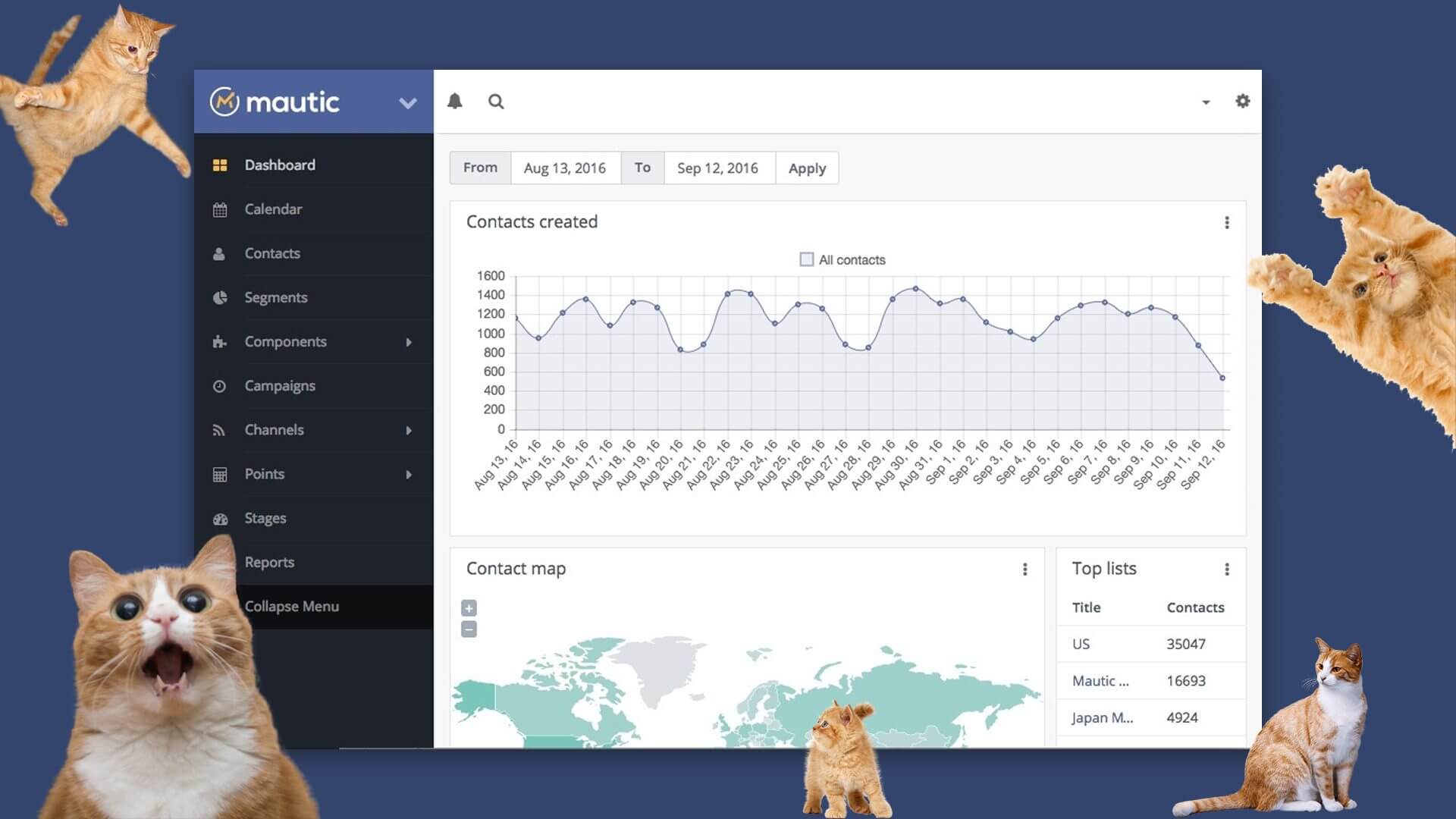The width and height of the screenshot is (1456, 819).
Task: Click the Contacts column header in Top lists
Action: point(1195,607)
